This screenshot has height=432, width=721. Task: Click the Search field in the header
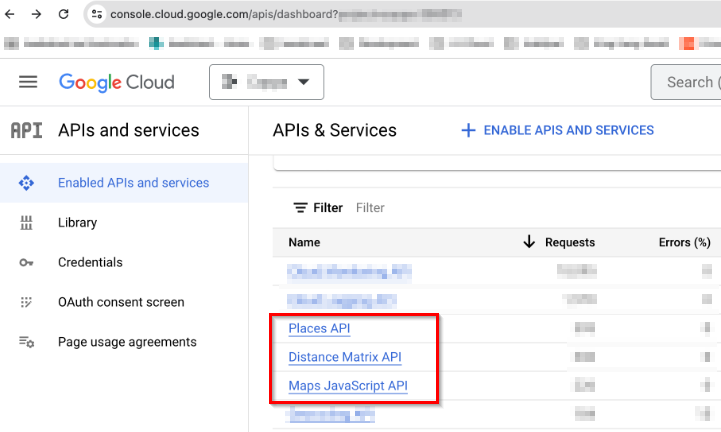click(x=686, y=82)
